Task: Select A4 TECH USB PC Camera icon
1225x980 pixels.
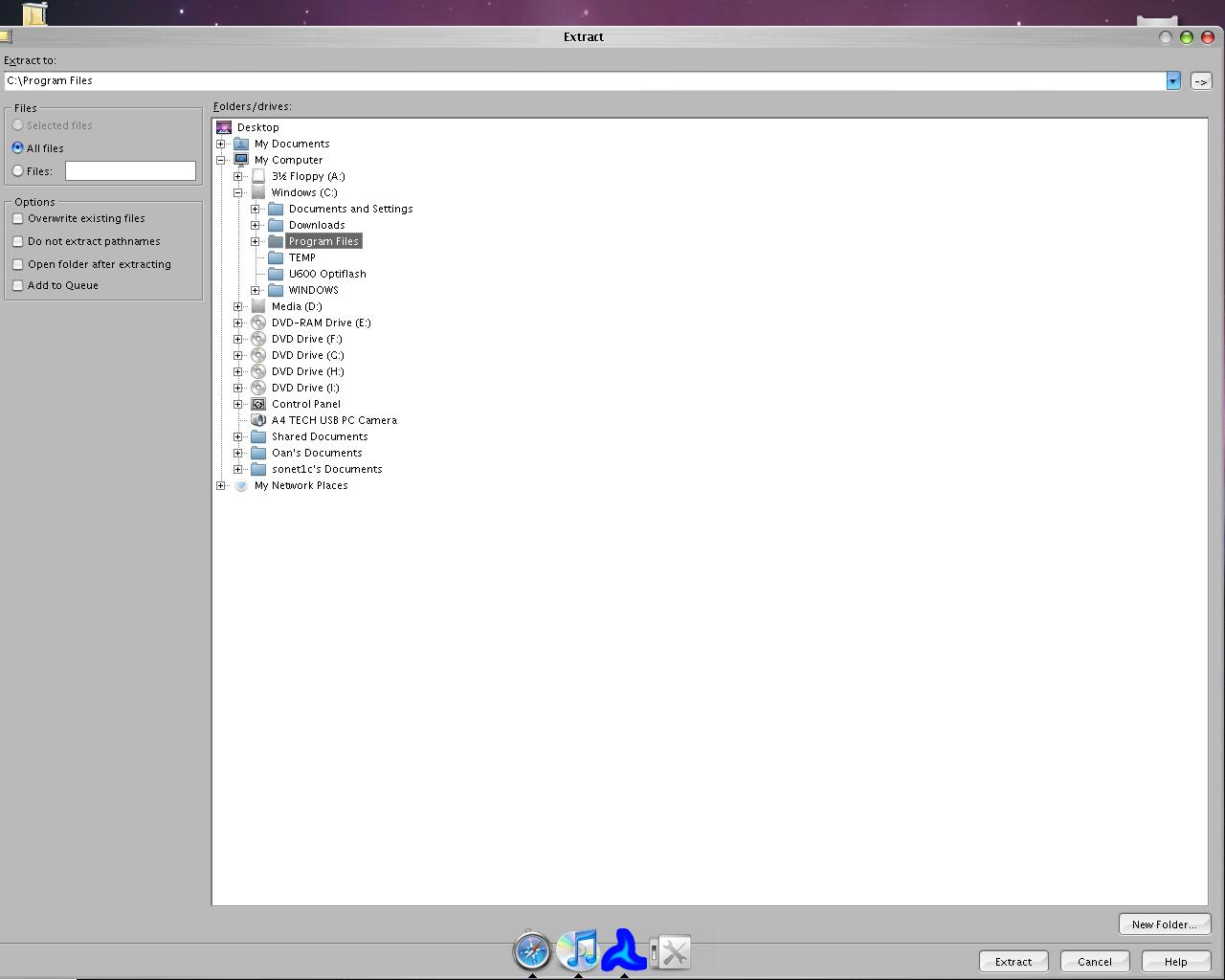Action: point(258,420)
